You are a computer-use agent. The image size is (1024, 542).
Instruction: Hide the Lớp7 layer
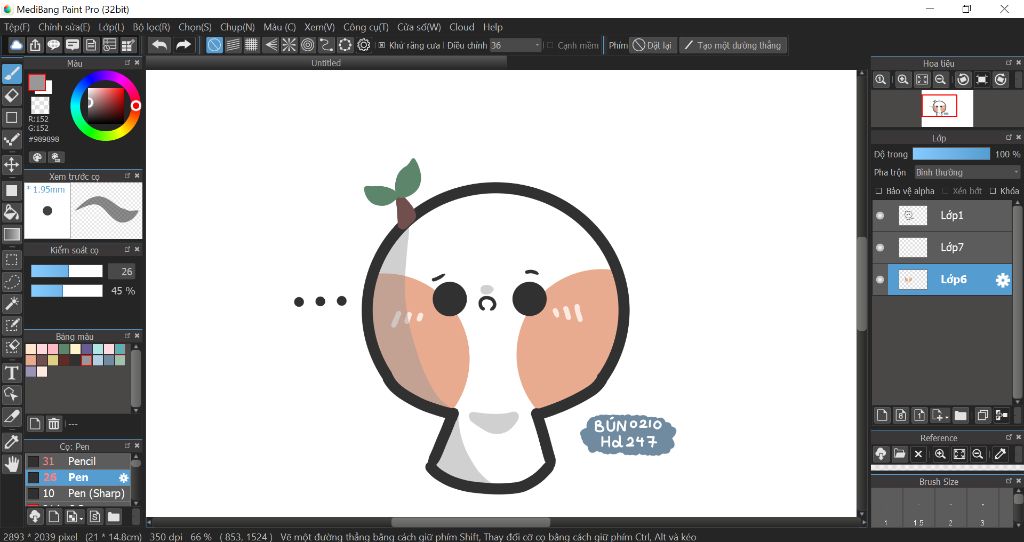[x=880, y=247]
